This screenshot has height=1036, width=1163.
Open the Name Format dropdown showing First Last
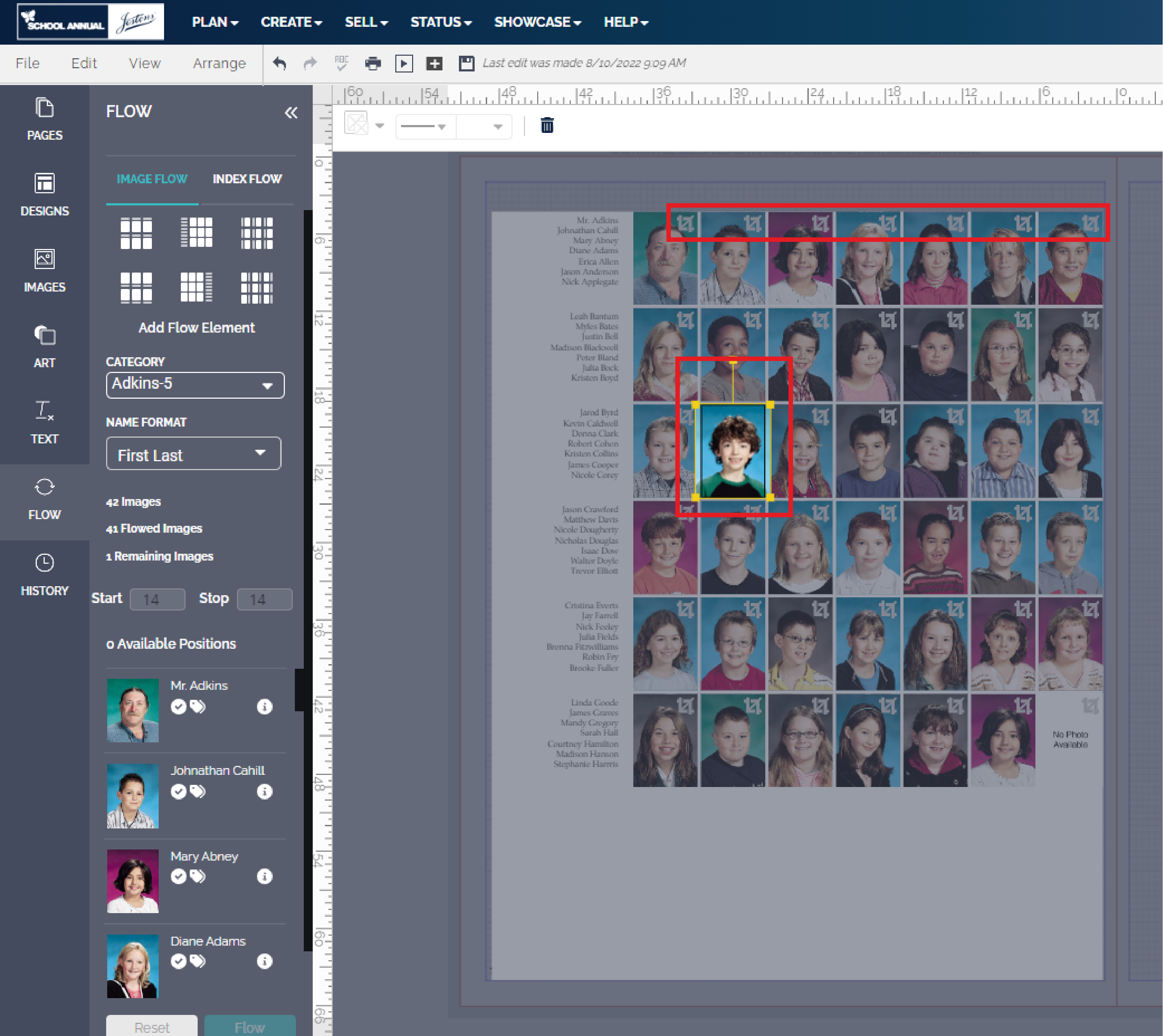pos(193,454)
